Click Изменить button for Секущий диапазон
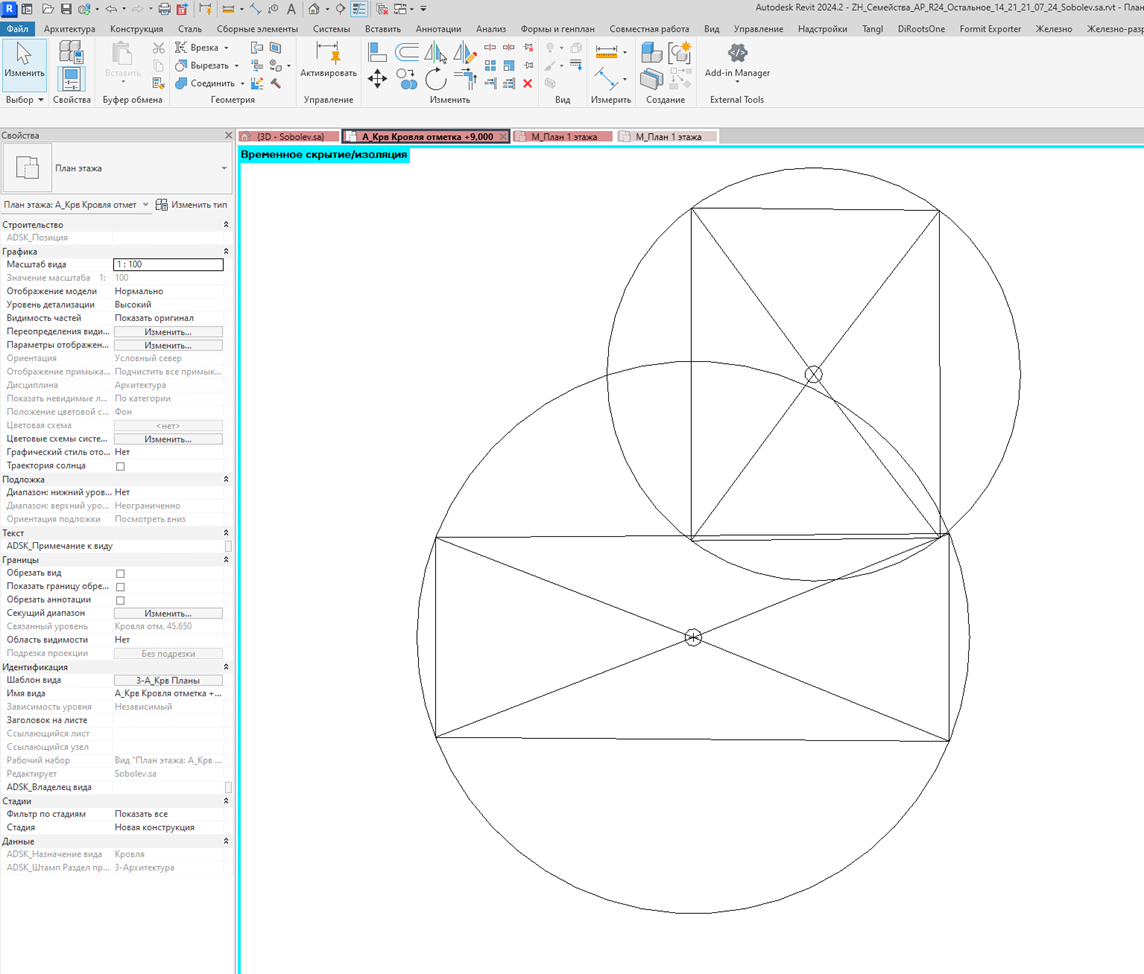 (168, 614)
